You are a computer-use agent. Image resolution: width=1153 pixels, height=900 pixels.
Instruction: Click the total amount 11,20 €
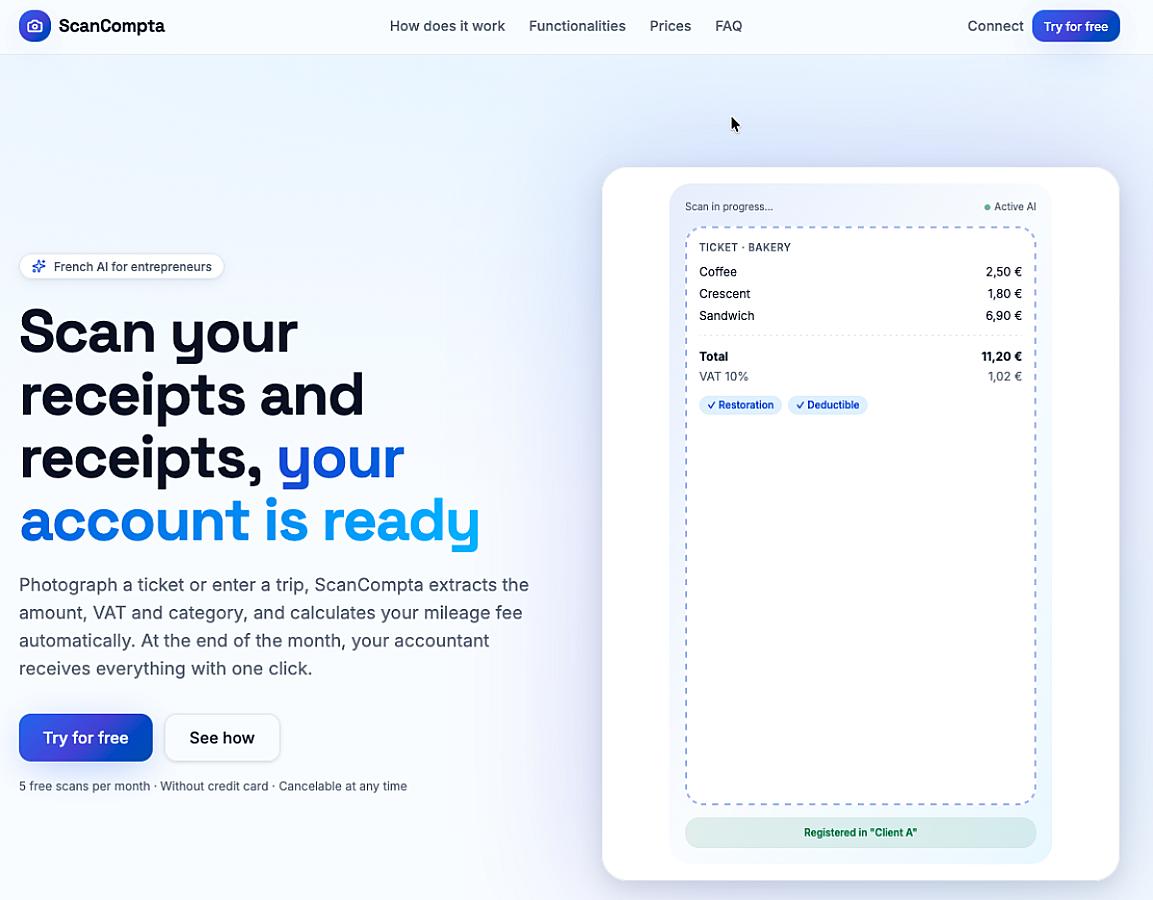1002,356
